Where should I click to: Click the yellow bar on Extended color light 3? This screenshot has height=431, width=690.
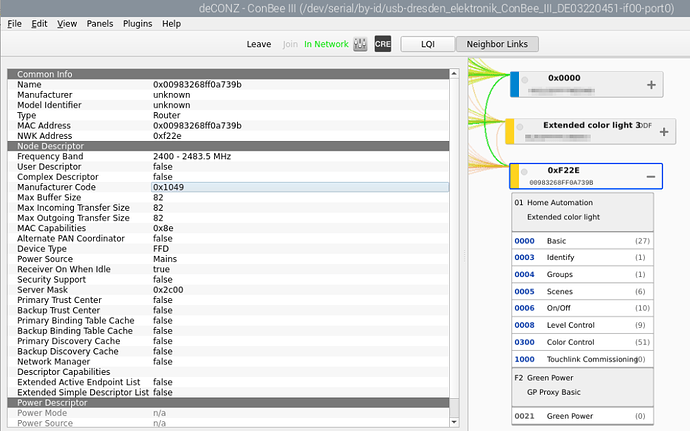(510, 132)
